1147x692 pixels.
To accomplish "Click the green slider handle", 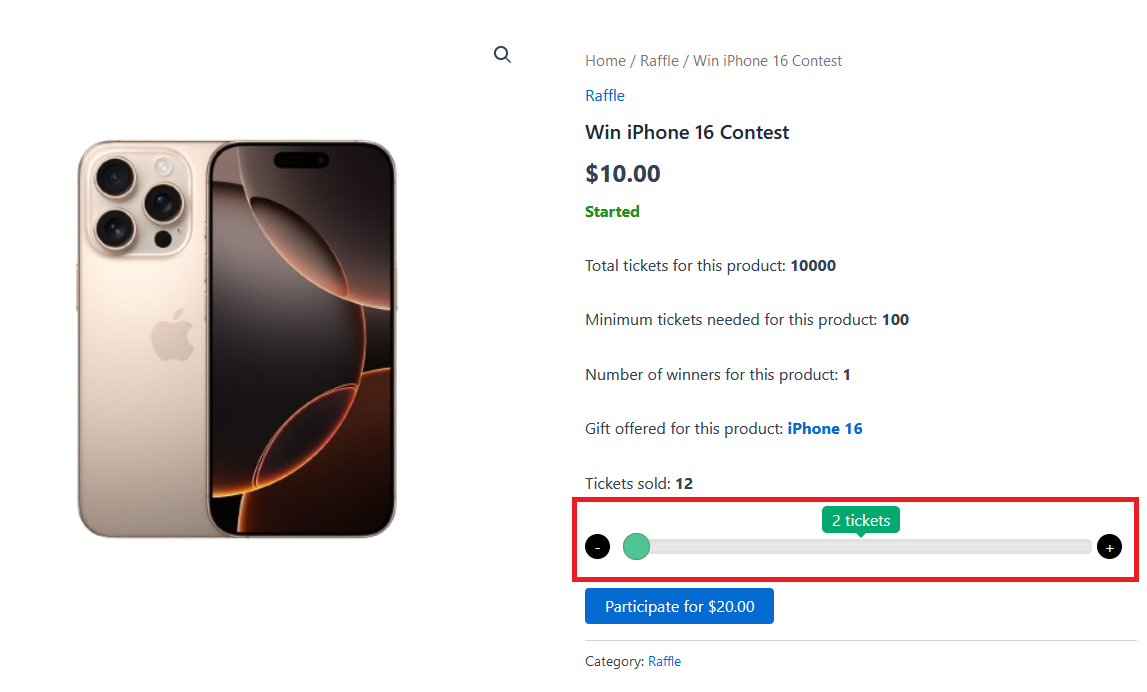I will pyautogui.click(x=636, y=547).
